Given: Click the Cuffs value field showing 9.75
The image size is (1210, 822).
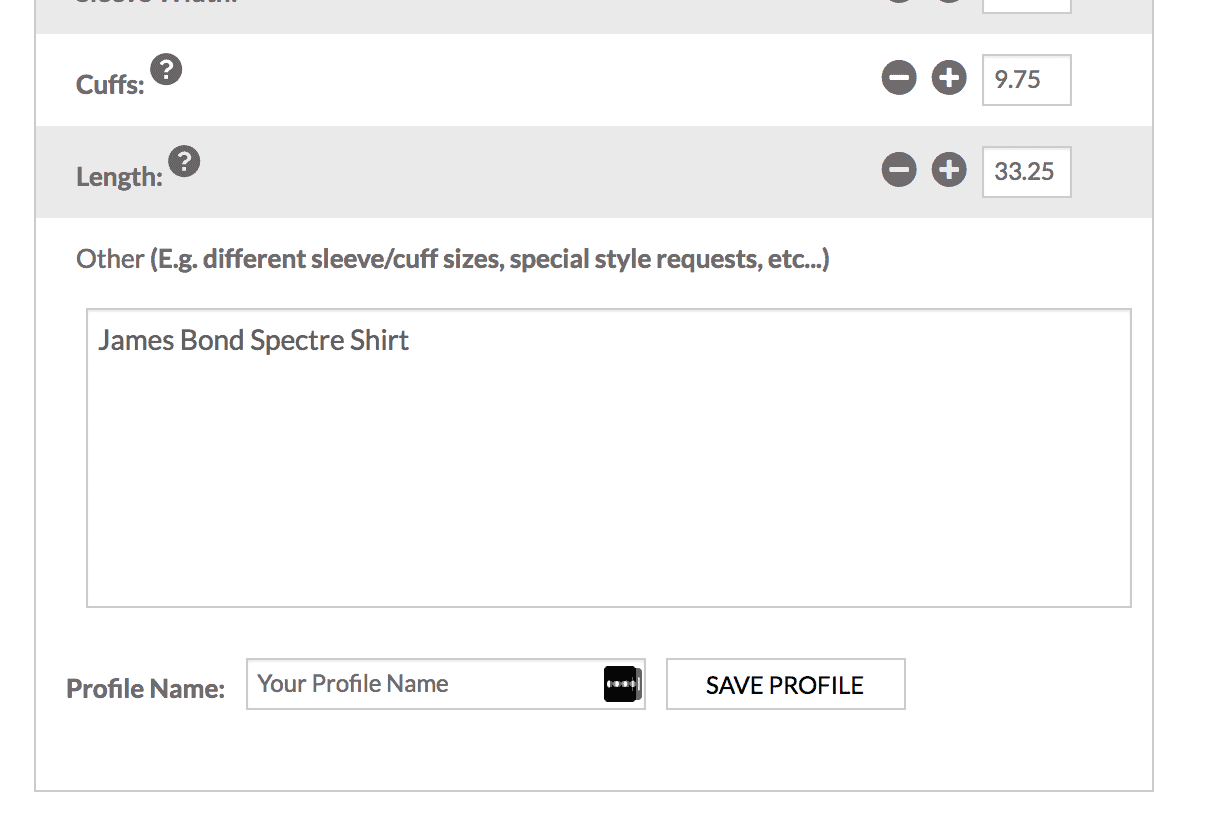Looking at the screenshot, I should coord(1026,80).
